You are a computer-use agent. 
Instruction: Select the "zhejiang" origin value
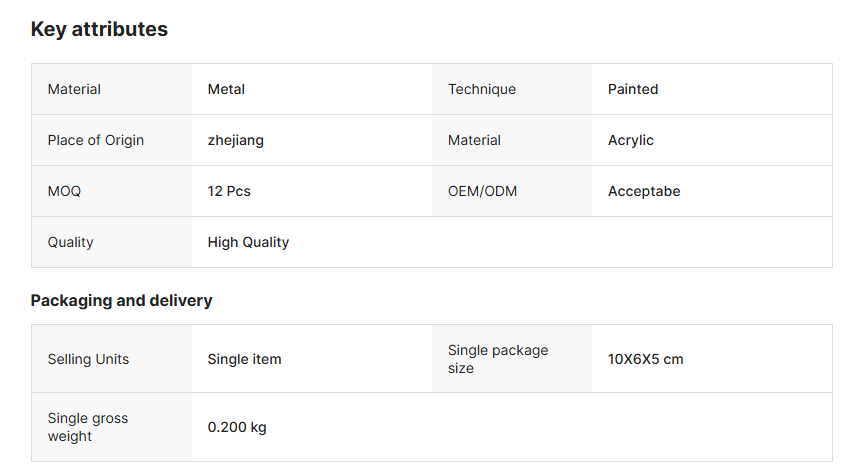236,140
